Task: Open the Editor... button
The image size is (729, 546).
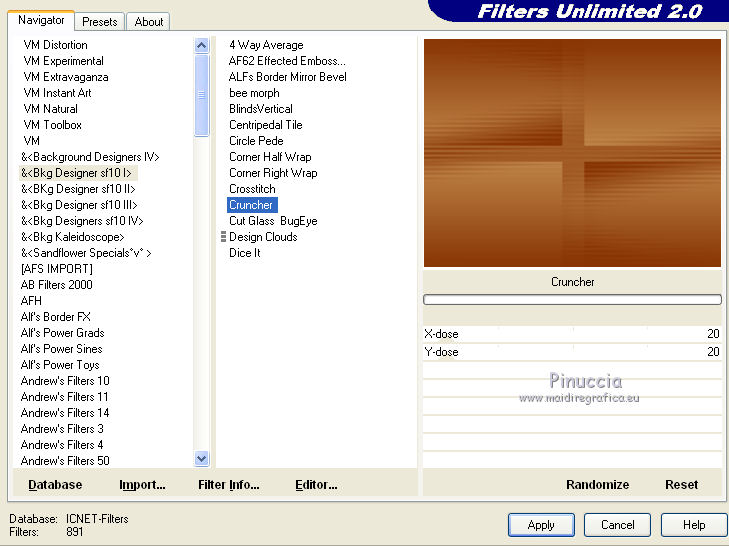Action: click(x=316, y=485)
